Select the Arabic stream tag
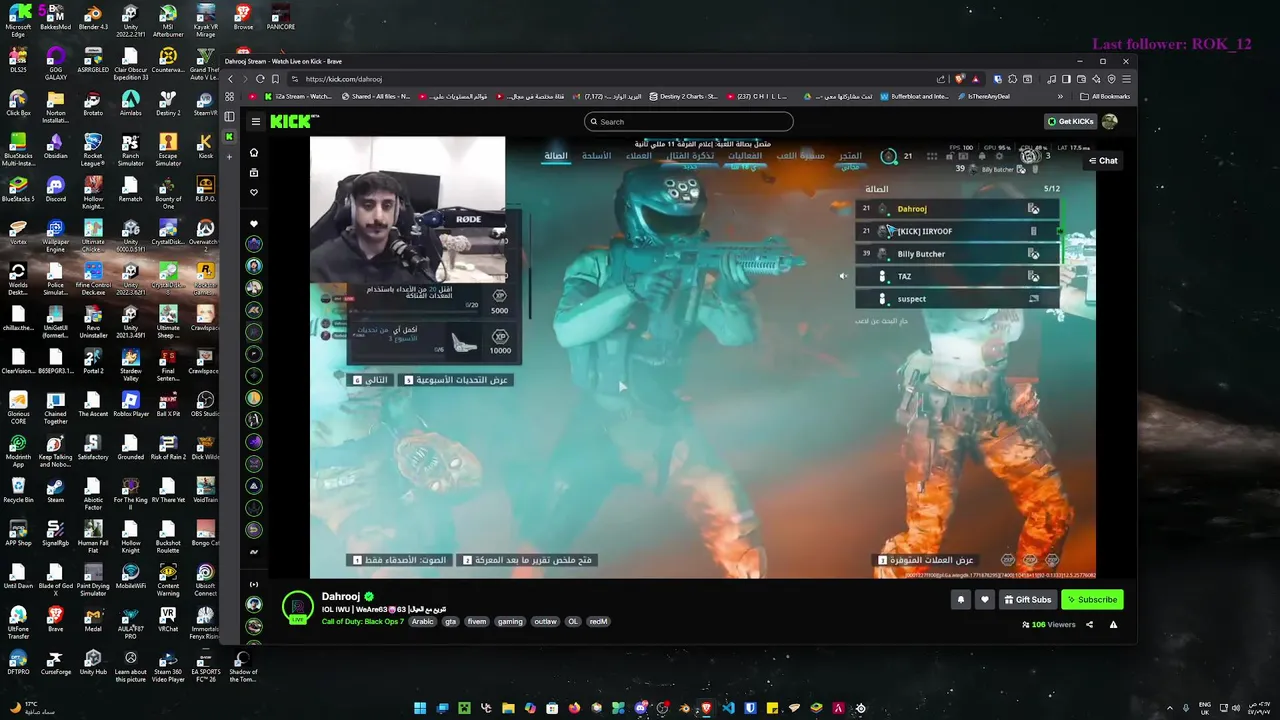Viewport: 1280px width, 720px height. pyautogui.click(x=423, y=621)
